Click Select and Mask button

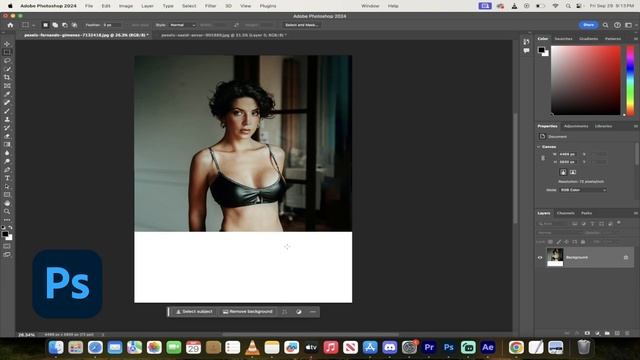click(302, 25)
